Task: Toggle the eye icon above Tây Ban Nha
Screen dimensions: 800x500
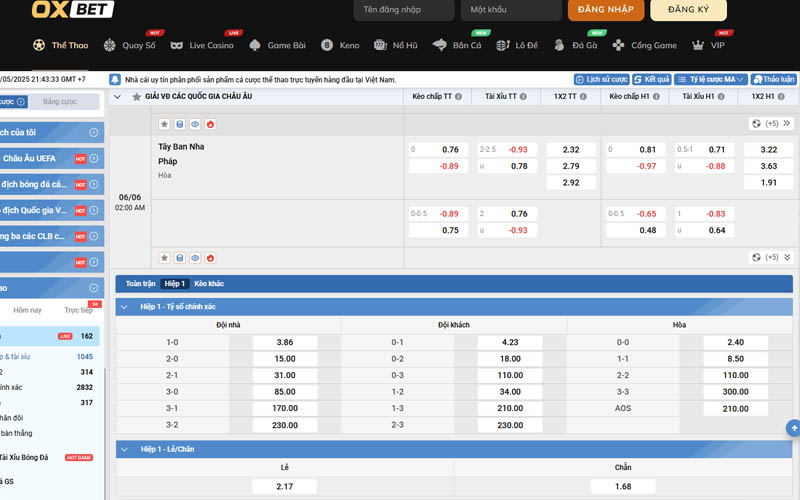Action: (195, 124)
